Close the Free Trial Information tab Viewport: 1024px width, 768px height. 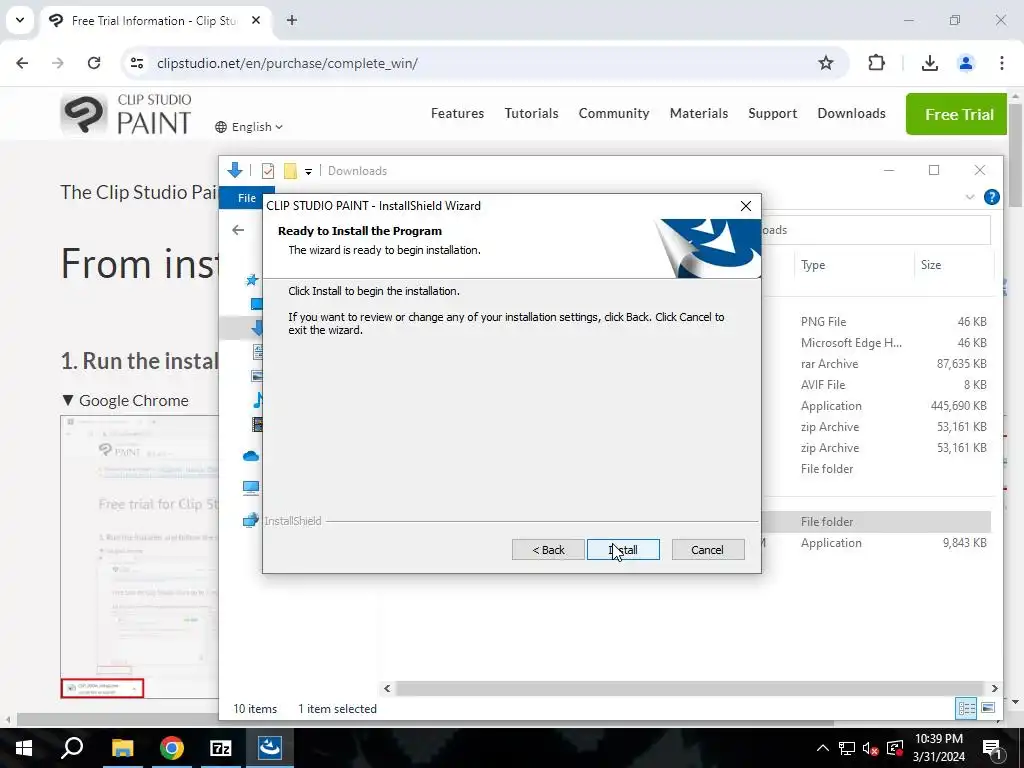click(x=256, y=20)
